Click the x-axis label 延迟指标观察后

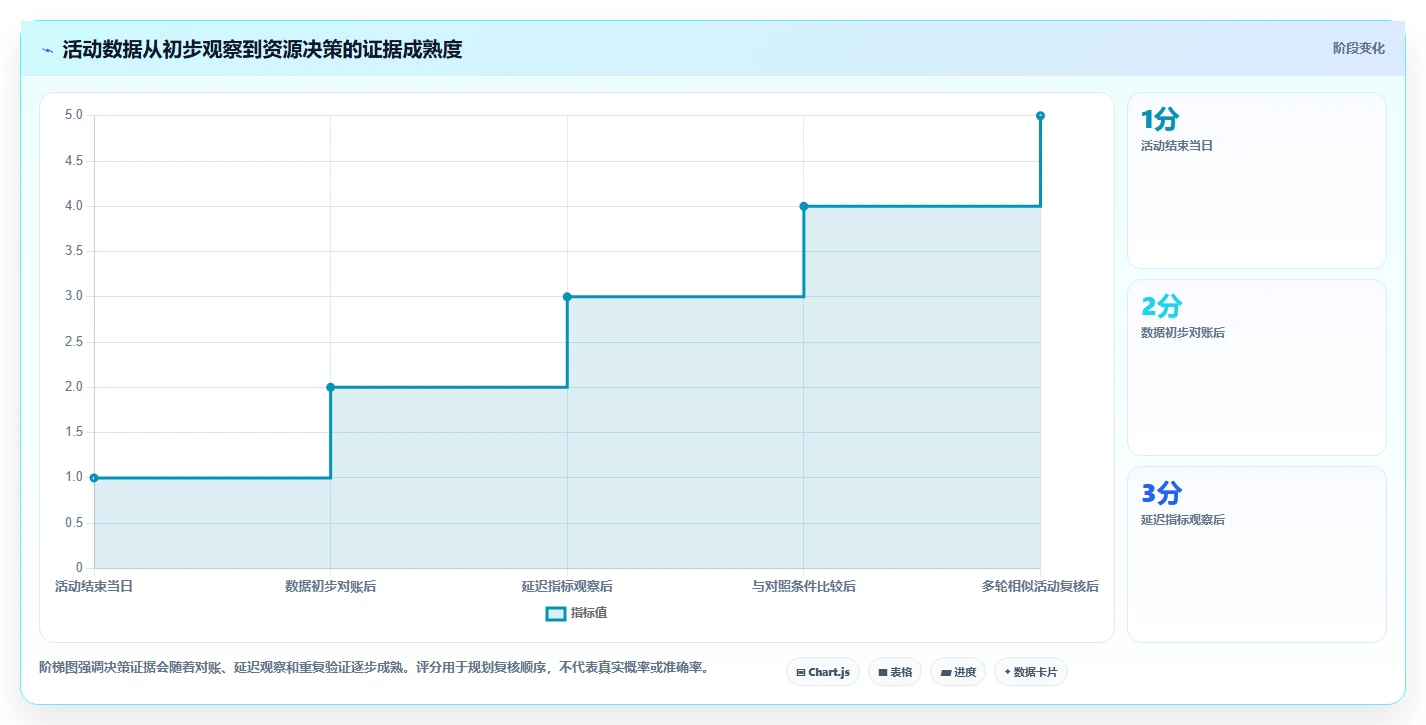coord(567,586)
